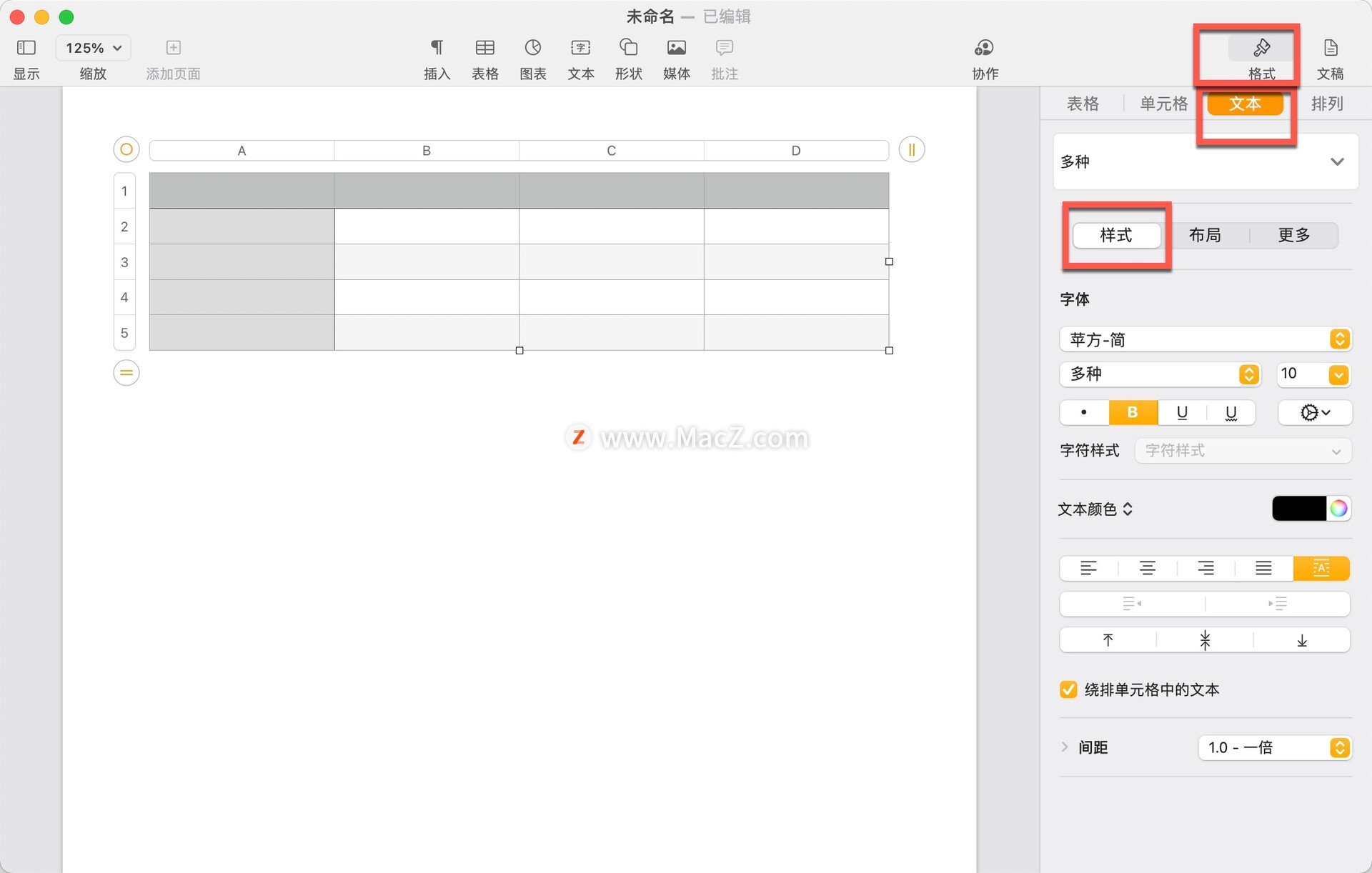1372x873 pixels.
Task: Click the 协作 collaborate icon
Action: point(985,48)
